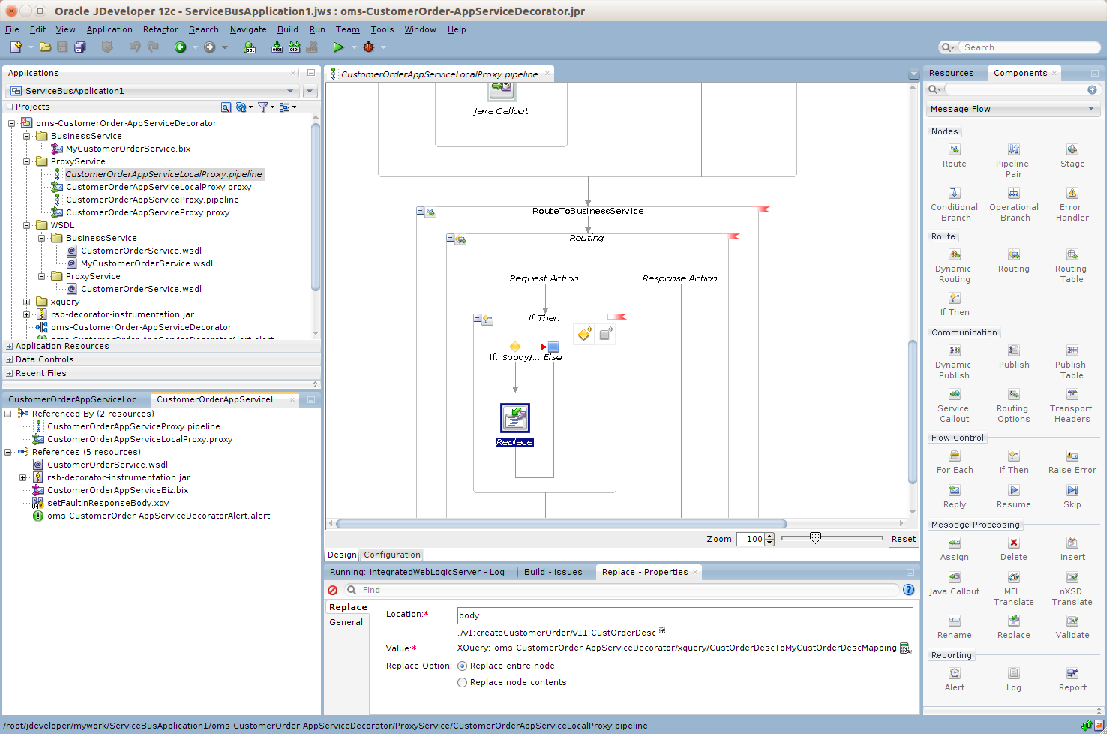This screenshot has width=1107, height=734.
Task: Open the General properties section
Action: click(347, 622)
